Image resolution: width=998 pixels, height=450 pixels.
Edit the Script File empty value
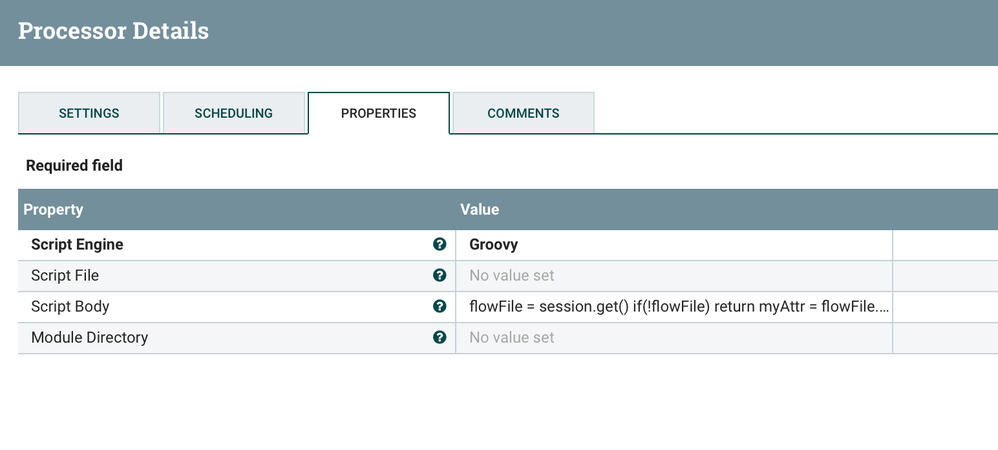click(511, 275)
